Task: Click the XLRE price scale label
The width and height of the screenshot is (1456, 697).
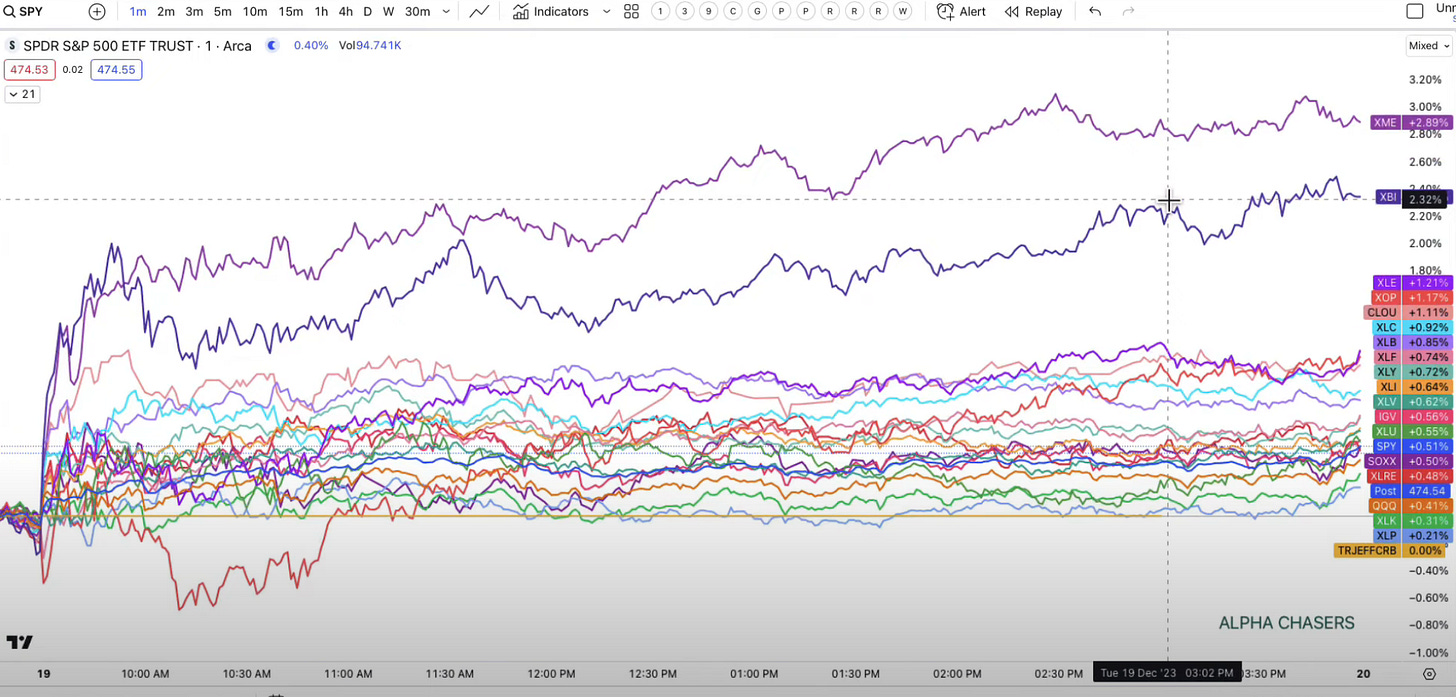Action: [x=1408, y=476]
